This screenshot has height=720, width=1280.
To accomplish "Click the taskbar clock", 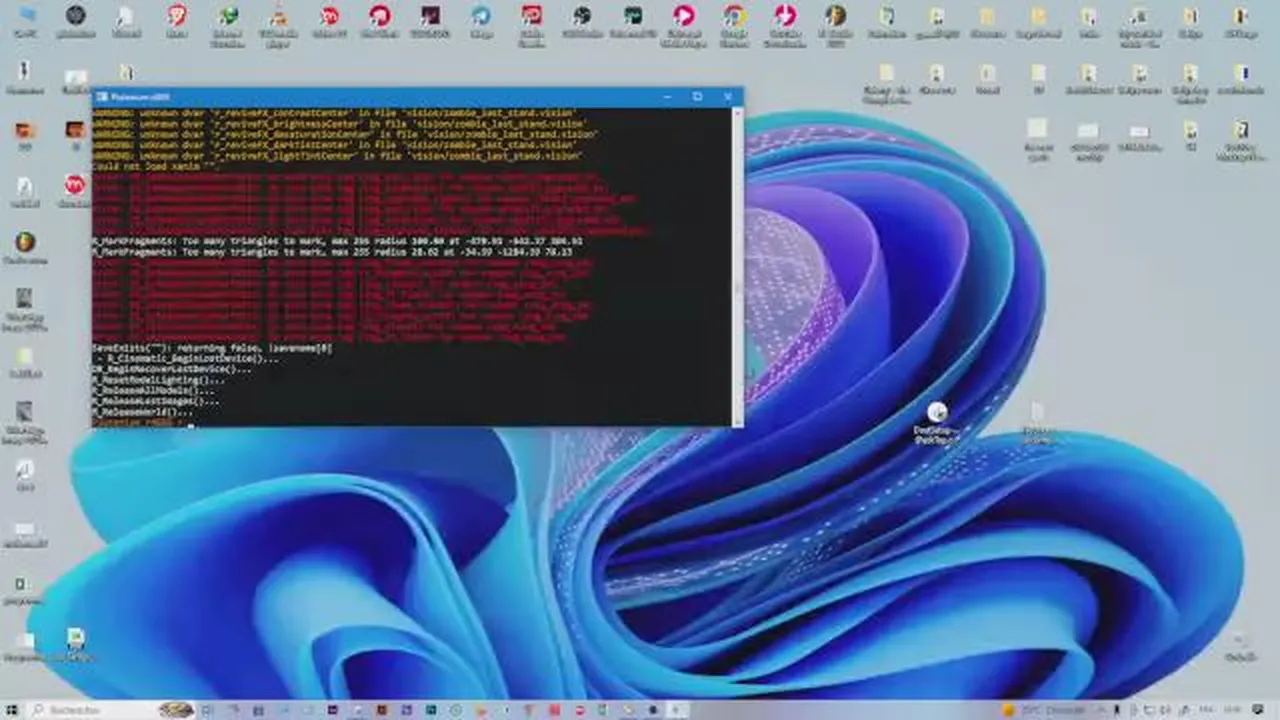I will pos(1230,709).
